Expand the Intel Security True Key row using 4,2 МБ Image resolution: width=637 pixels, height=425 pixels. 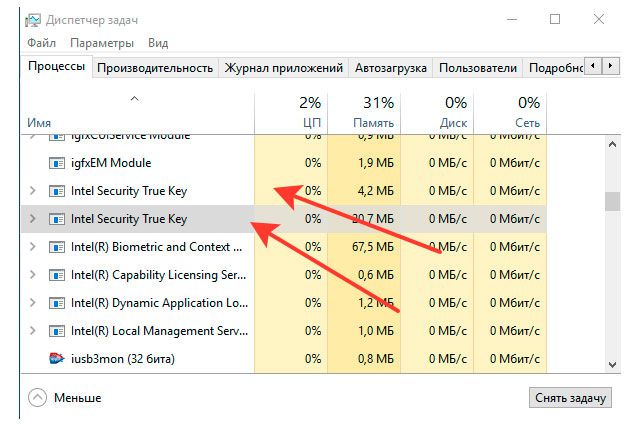33,191
